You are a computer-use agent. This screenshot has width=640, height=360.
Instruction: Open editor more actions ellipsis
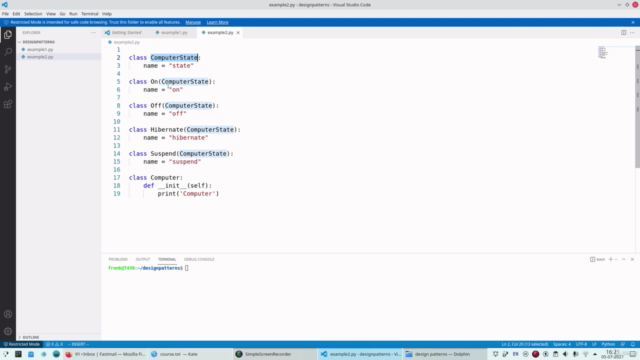point(632,33)
